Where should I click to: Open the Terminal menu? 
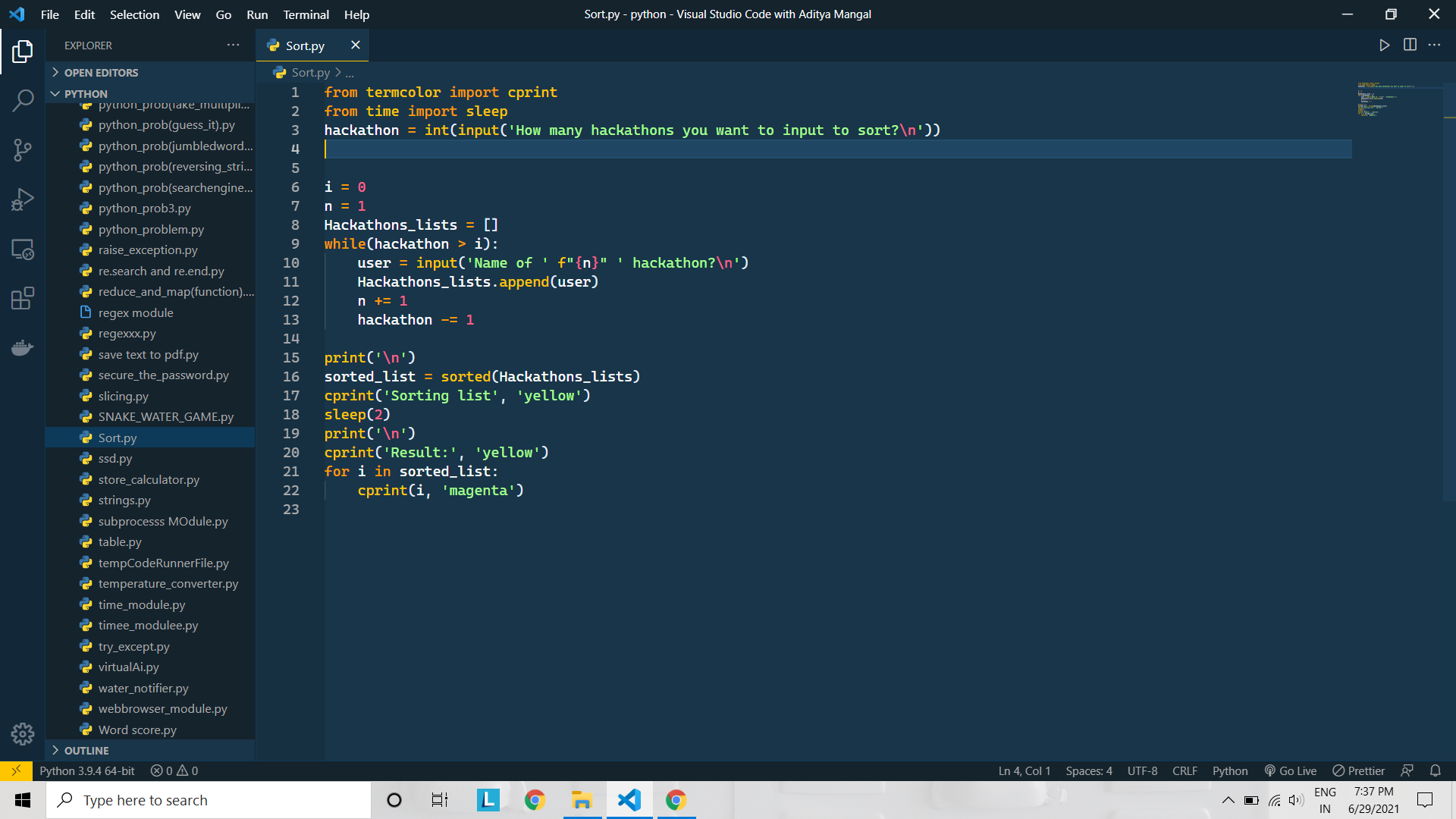click(x=306, y=14)
